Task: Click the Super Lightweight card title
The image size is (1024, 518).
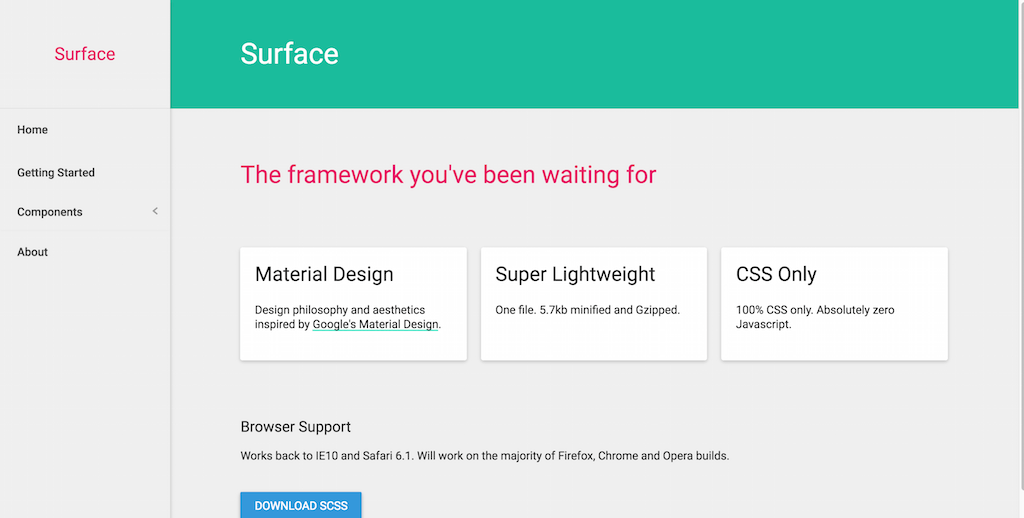Action: [575, 274]
